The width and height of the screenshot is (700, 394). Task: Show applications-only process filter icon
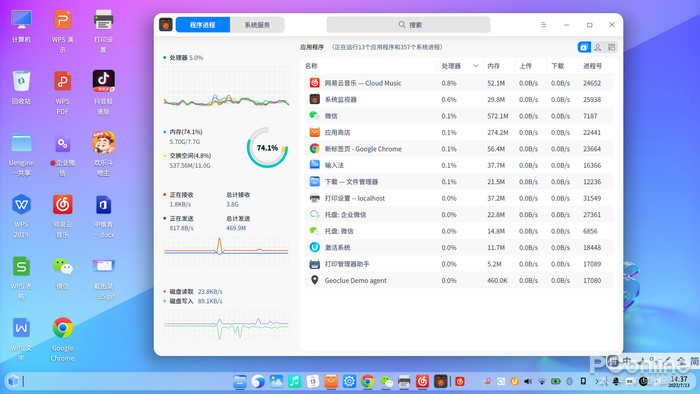pos(584,47)
